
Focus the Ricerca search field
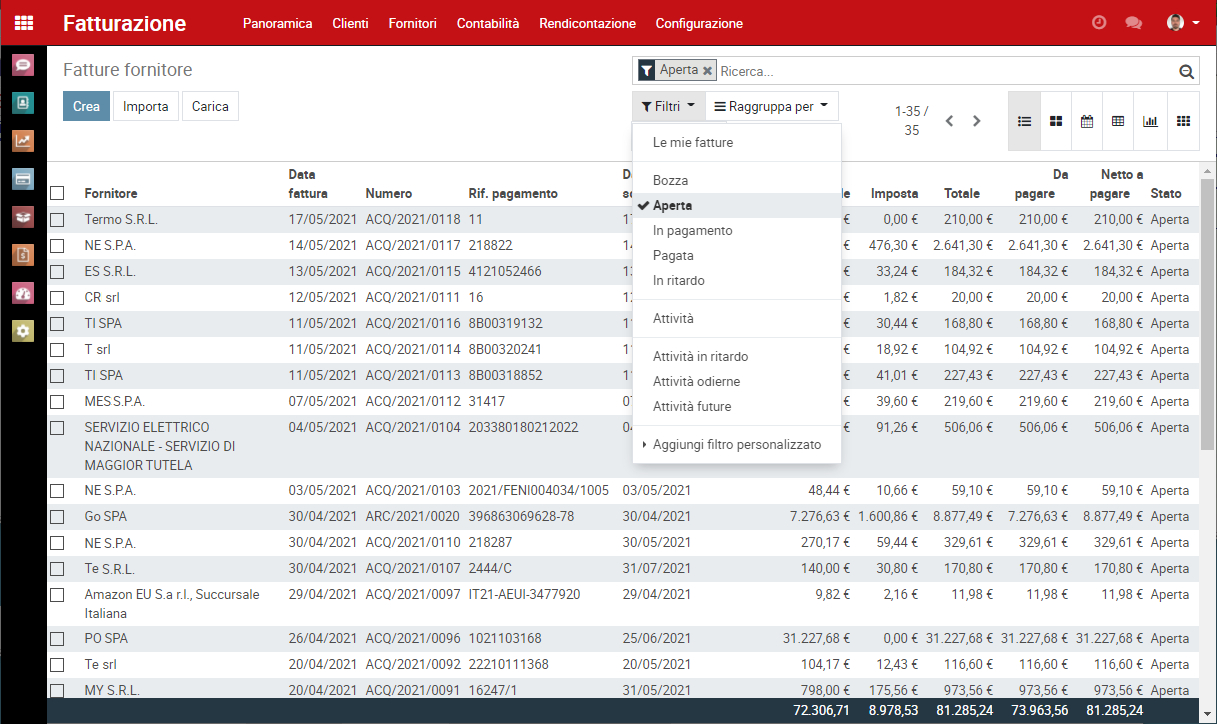(x=945, y=71)
